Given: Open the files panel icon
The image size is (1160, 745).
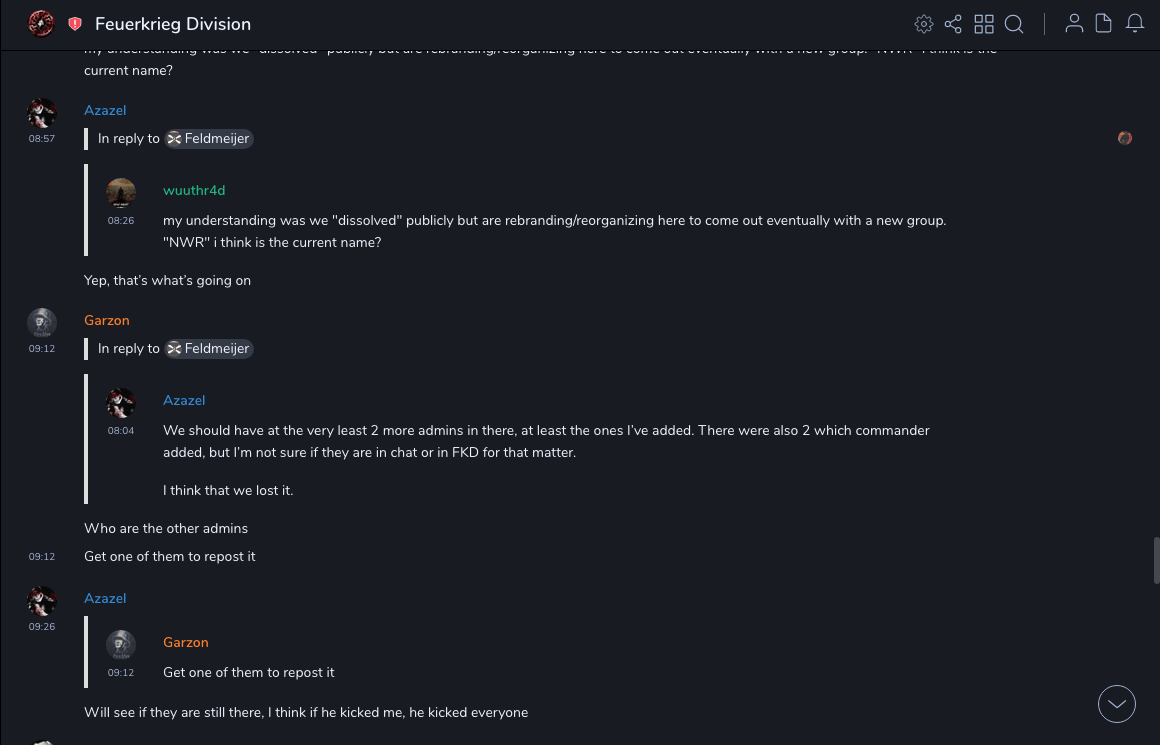Looking at the screenshot, I should pos(1104,23).
